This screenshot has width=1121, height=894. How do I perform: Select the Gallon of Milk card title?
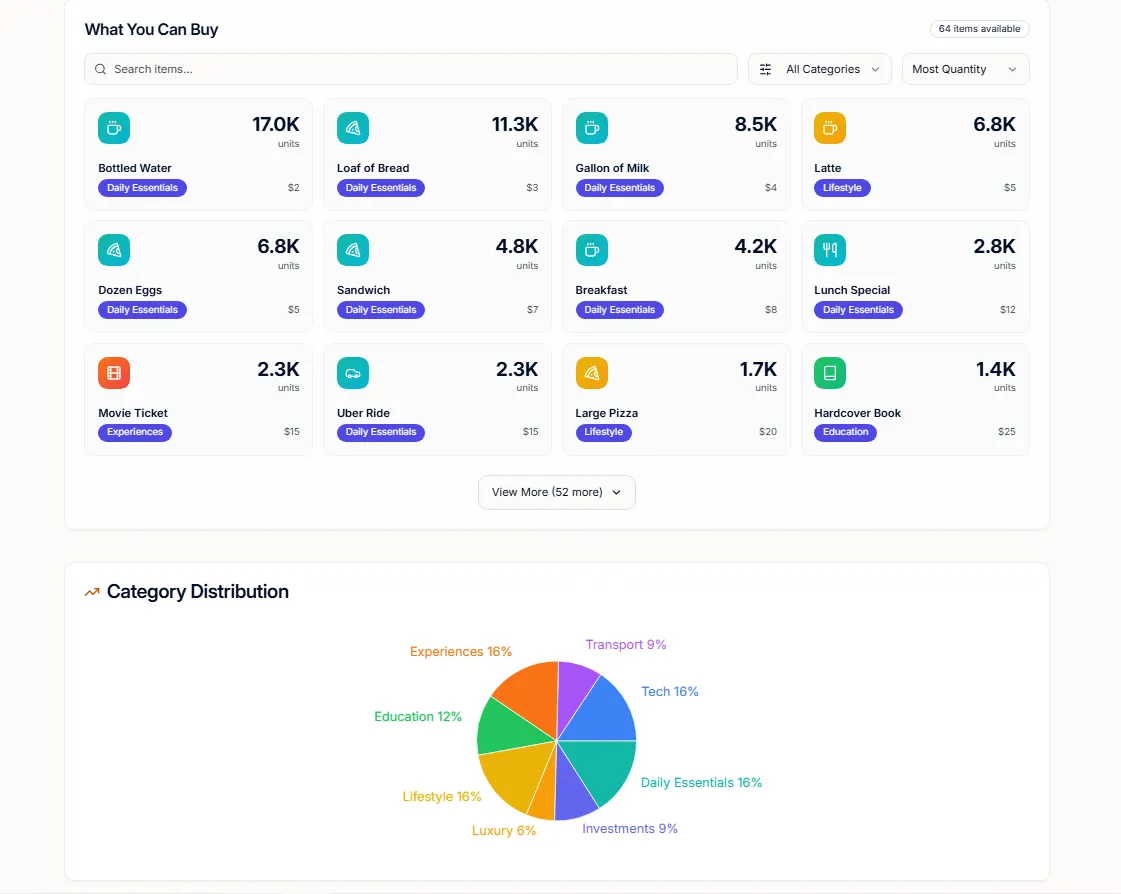coord(612,168)
